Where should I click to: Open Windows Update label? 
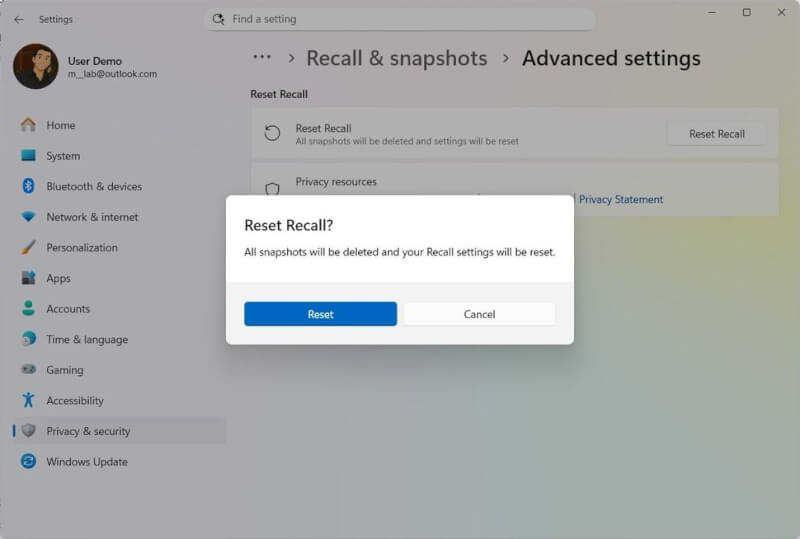pos(87,462)
